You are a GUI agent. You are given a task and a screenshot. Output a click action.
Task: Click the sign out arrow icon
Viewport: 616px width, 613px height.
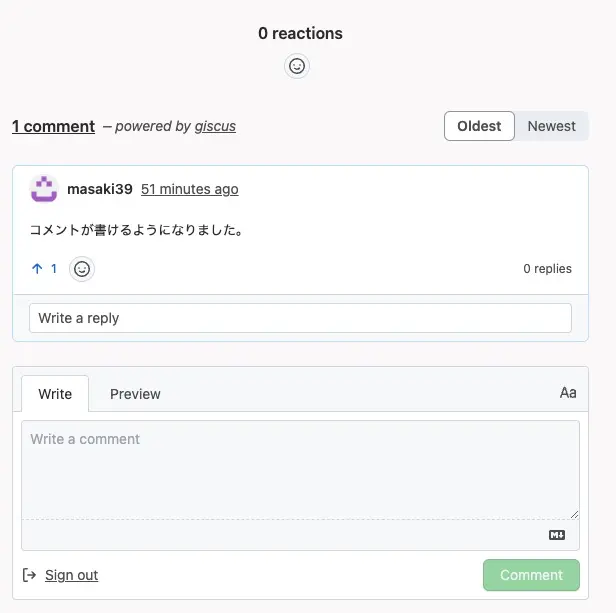click(x=29, y=575)
